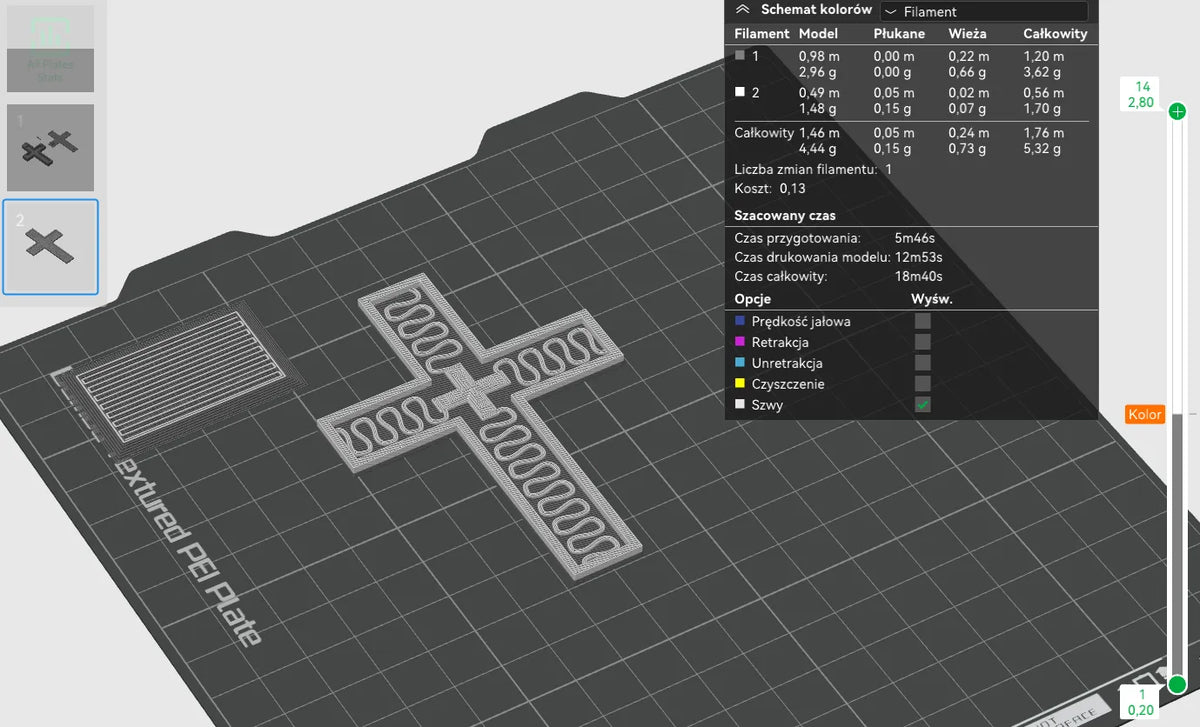Click the gray filament 1 color swatch
This screenshot has width=1200, height=727.
740,56
